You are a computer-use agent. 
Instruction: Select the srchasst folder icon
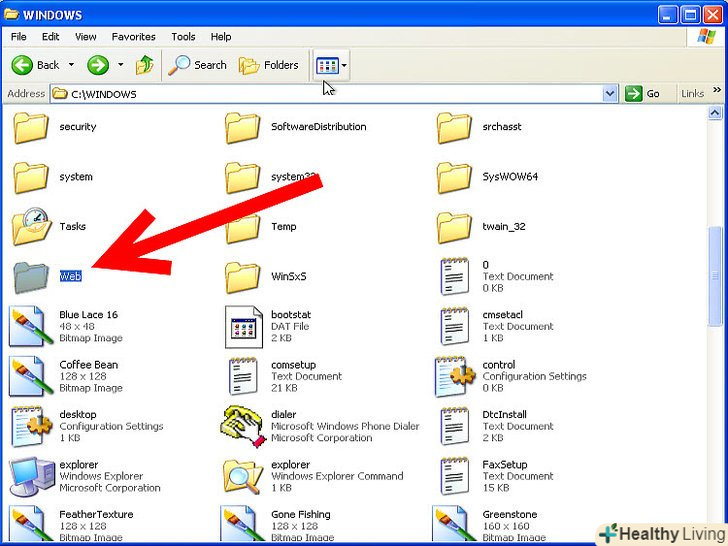click(454, 127)
